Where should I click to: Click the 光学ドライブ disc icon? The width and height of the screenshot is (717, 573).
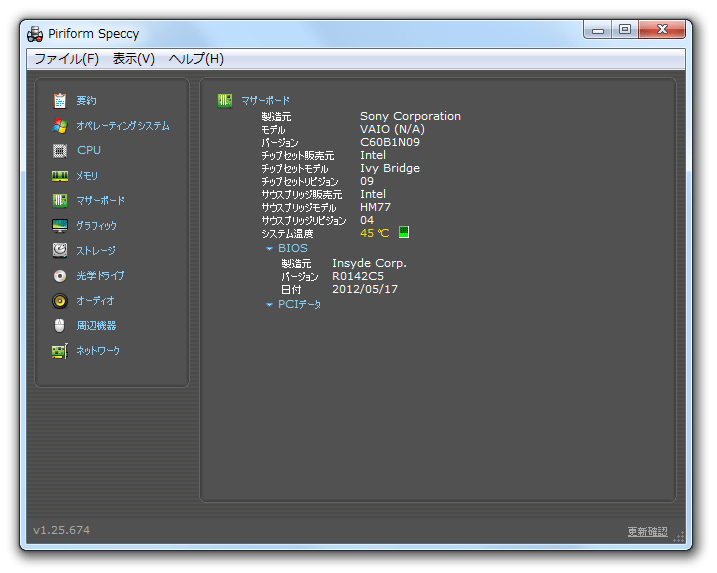60,276
